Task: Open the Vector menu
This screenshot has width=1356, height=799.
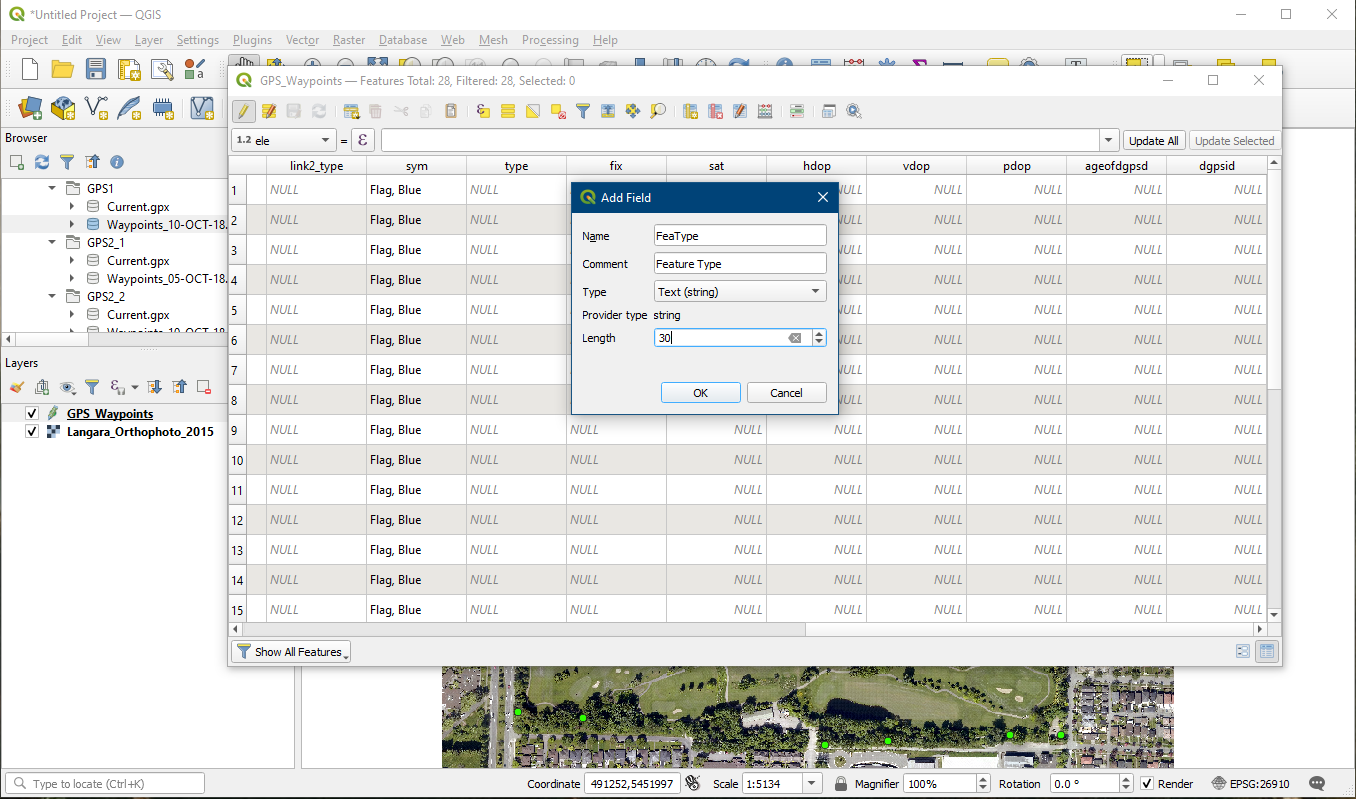Action: tap(302, 40)
